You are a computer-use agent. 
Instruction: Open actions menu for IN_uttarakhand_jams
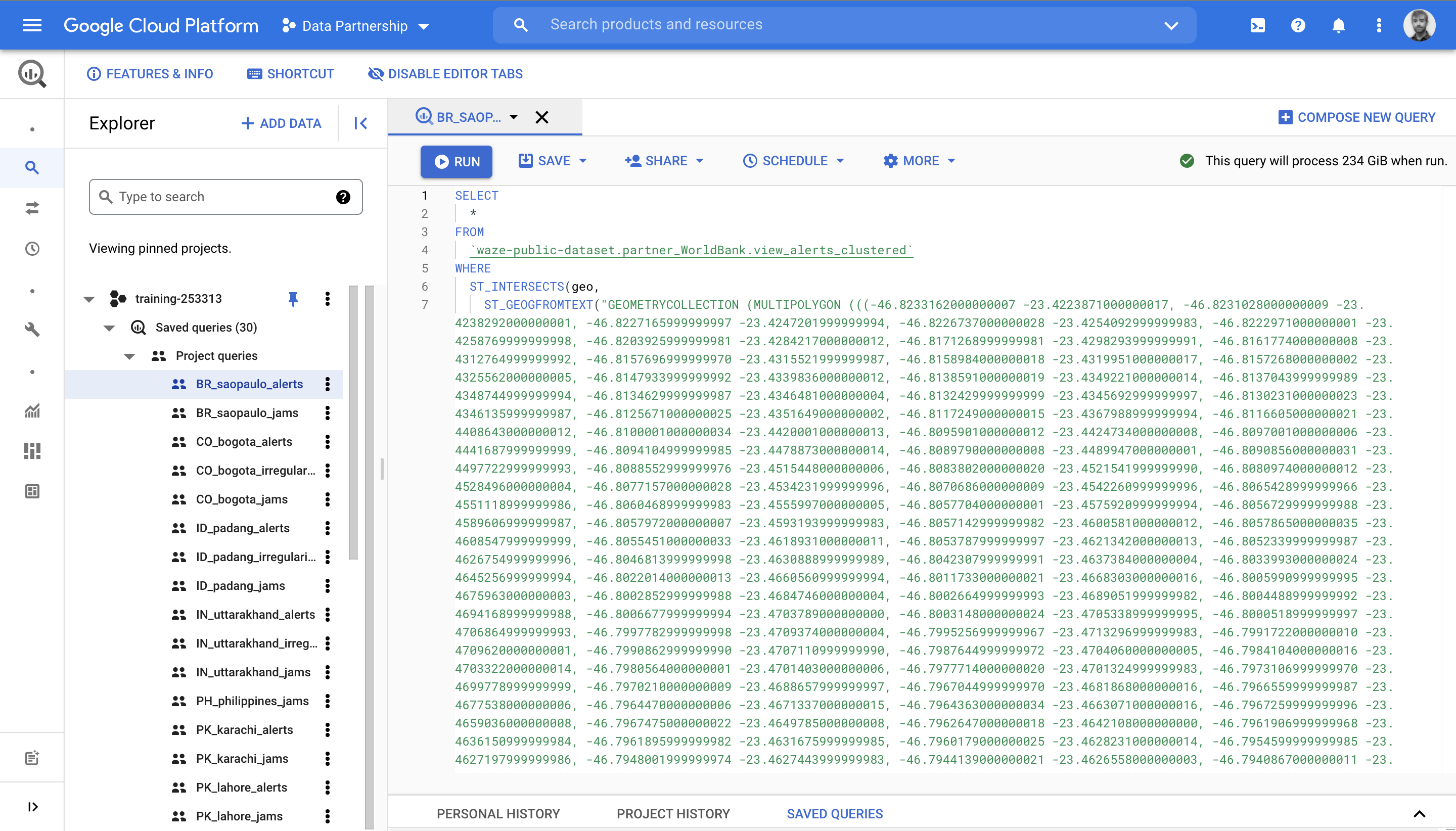click(328, 672)
